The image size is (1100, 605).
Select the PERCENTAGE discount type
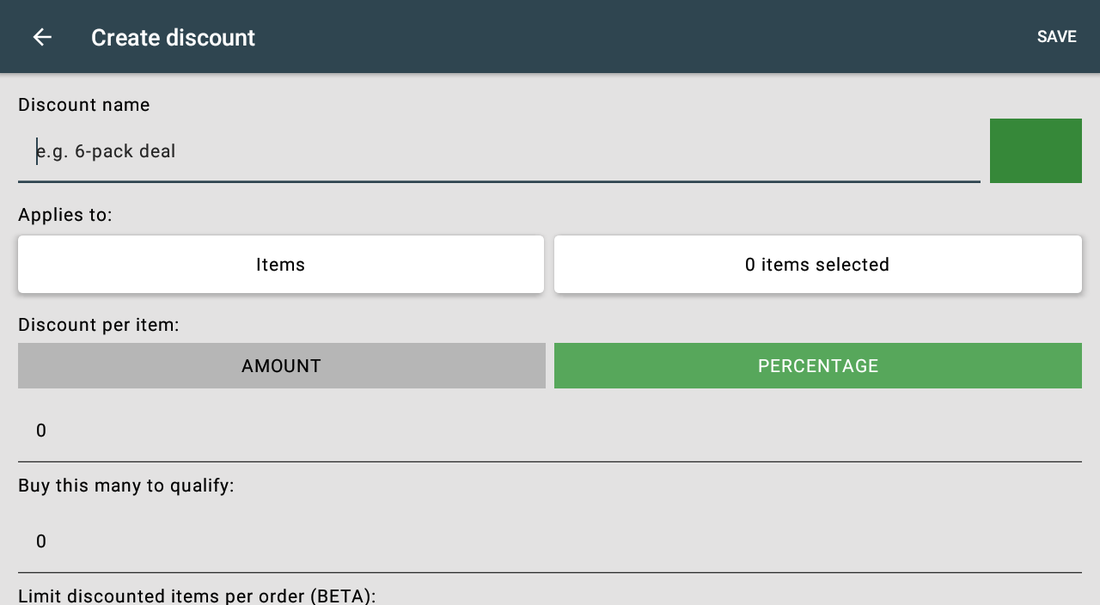(818, 366)
